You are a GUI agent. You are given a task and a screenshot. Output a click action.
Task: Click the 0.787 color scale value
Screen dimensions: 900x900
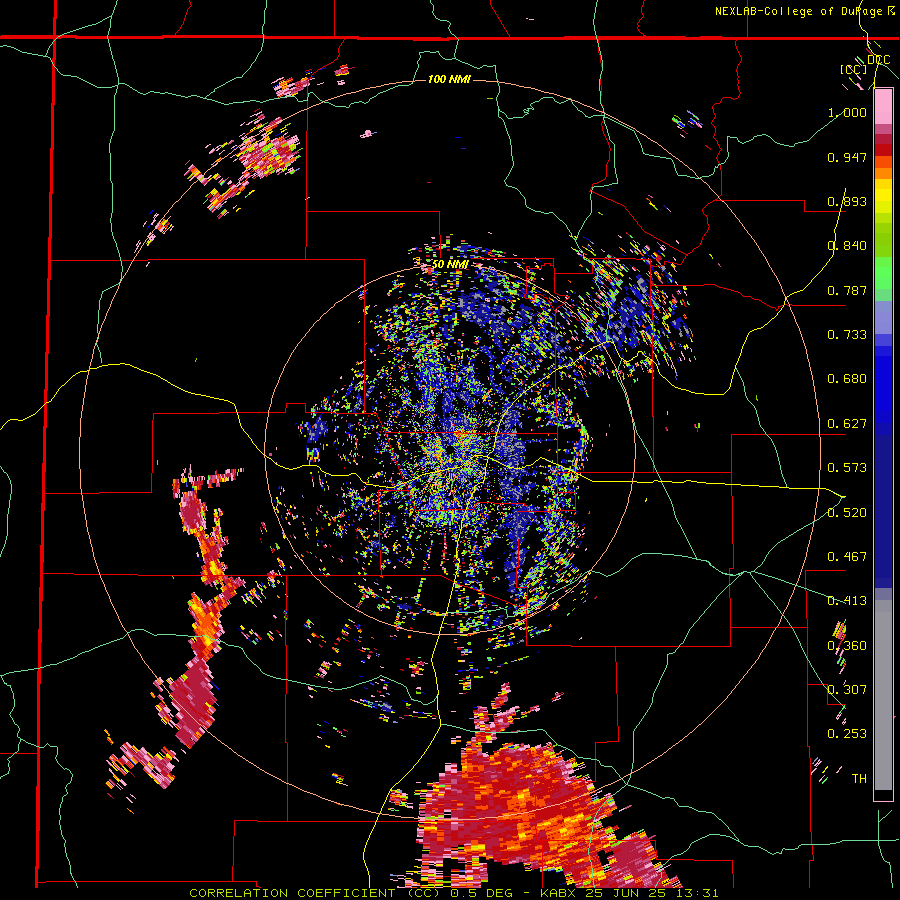[847, 290]
